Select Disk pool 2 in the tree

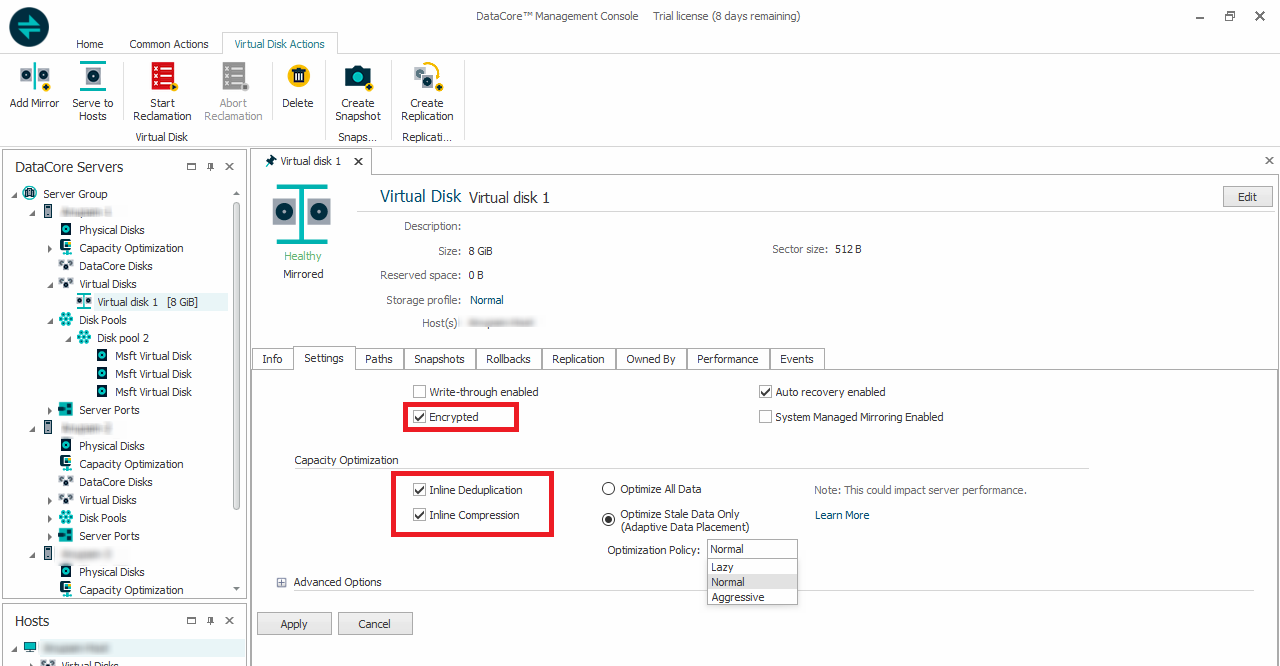(x=123, y=338)
